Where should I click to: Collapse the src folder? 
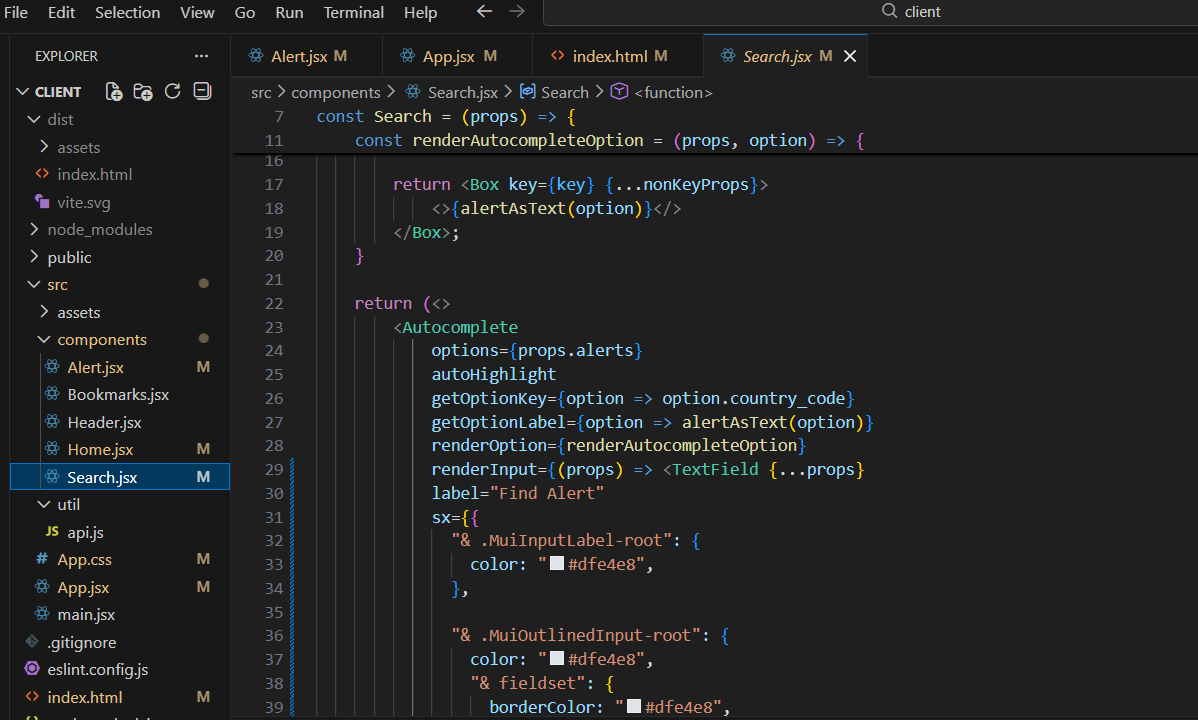(x=34, y=284)
